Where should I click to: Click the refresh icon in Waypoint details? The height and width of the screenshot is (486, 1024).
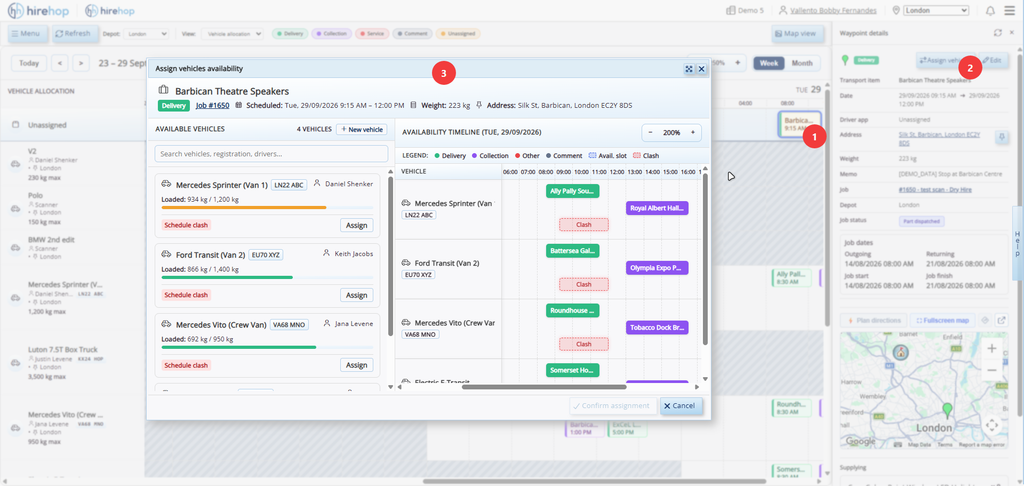(997, 33)
